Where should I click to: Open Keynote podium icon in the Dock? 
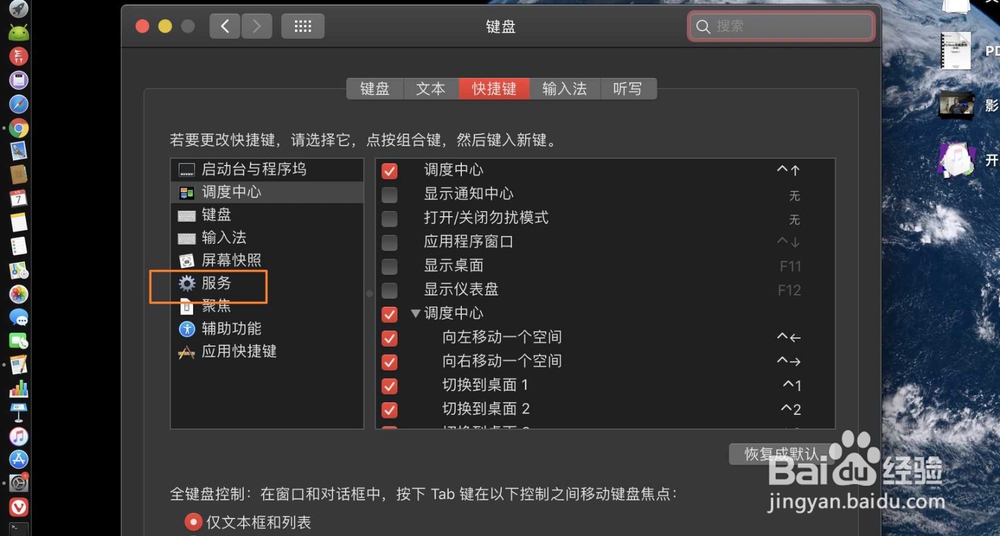click(18, 412)
